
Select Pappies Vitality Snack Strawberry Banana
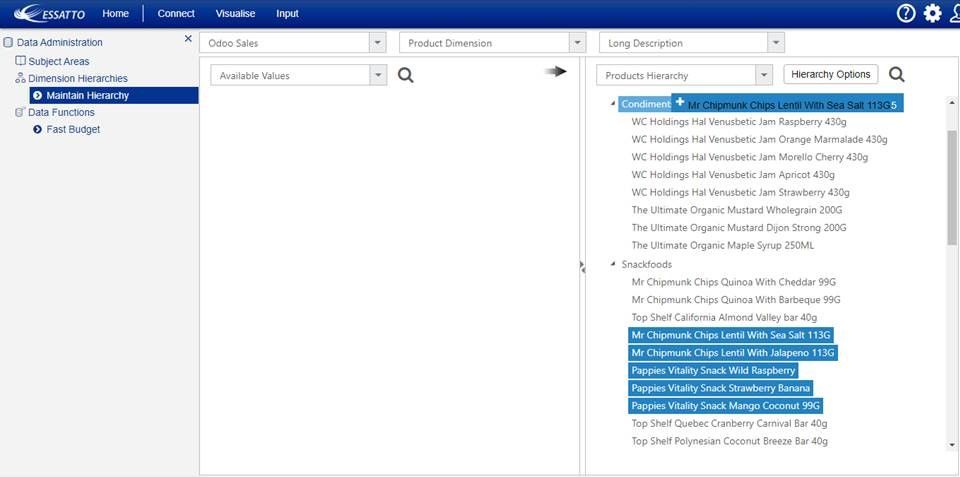721,388
